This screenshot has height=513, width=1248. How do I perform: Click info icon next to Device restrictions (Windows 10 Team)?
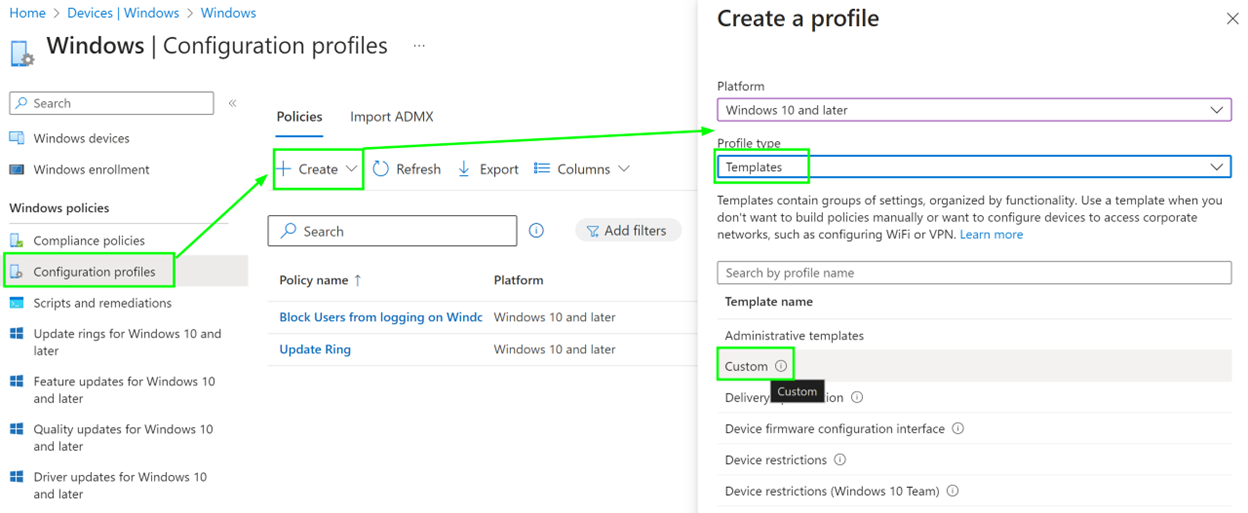click(x=953, y=491)
